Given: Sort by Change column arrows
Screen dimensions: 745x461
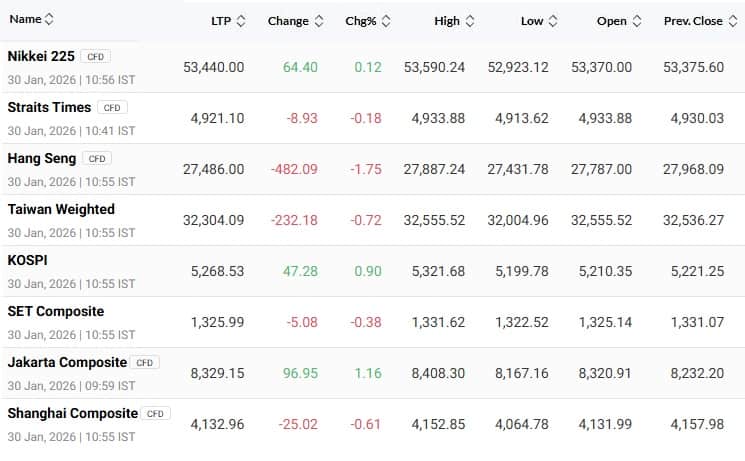Looking at the screenshot, I should (319, 21).
